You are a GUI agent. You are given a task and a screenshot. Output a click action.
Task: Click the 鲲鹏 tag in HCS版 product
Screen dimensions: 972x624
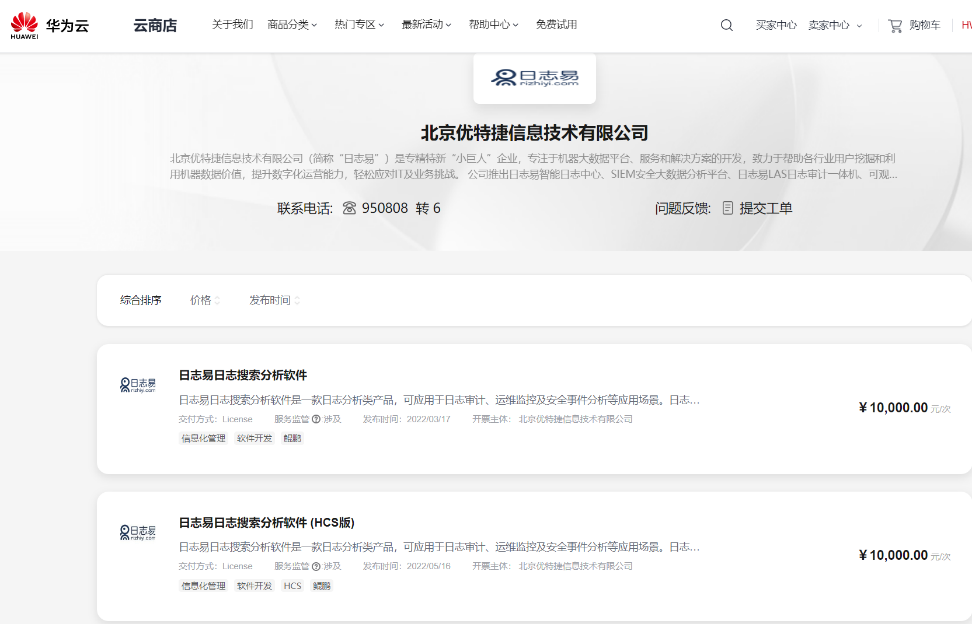pos(322,586)
